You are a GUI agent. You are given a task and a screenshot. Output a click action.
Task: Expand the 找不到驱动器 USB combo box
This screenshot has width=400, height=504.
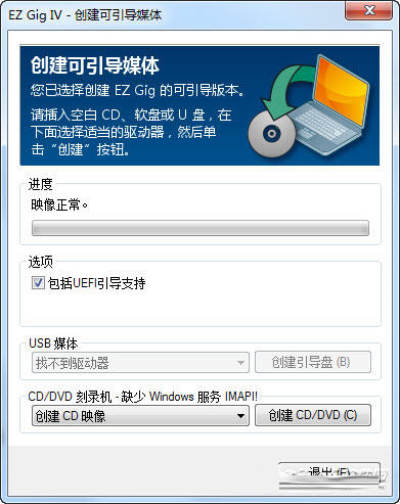141,362
